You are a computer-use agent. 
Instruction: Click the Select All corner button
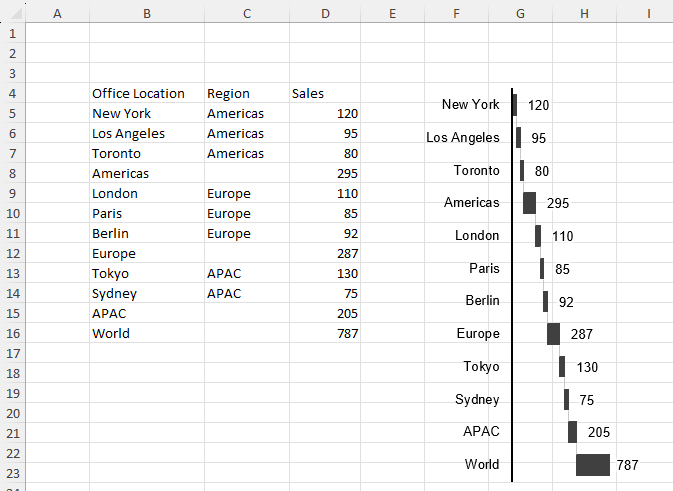coord(12,13)
